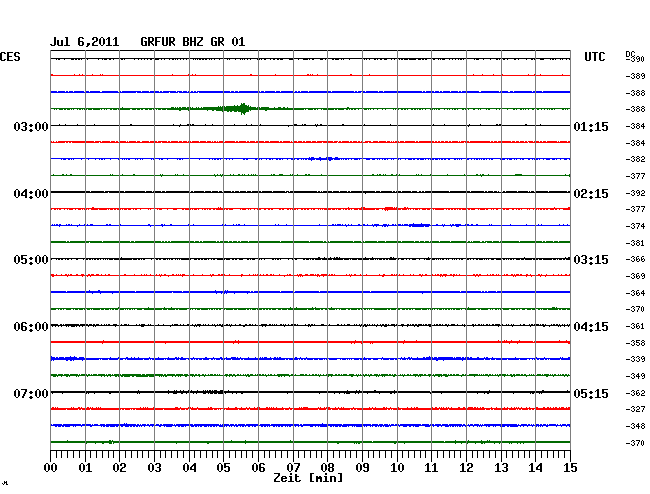The height and width of the screenshot is (494, 650).
Task: Click minute 09 on the time axis
Action: (x=362, y=467)
